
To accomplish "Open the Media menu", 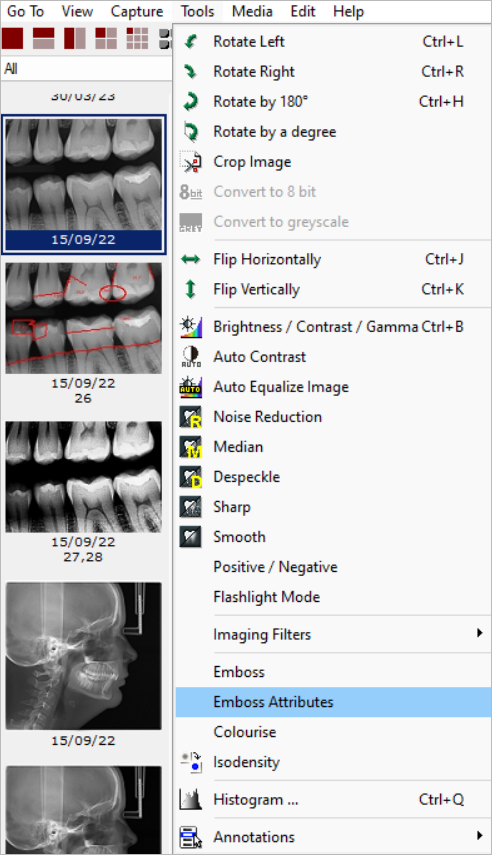I will click(x=252, y=11).
